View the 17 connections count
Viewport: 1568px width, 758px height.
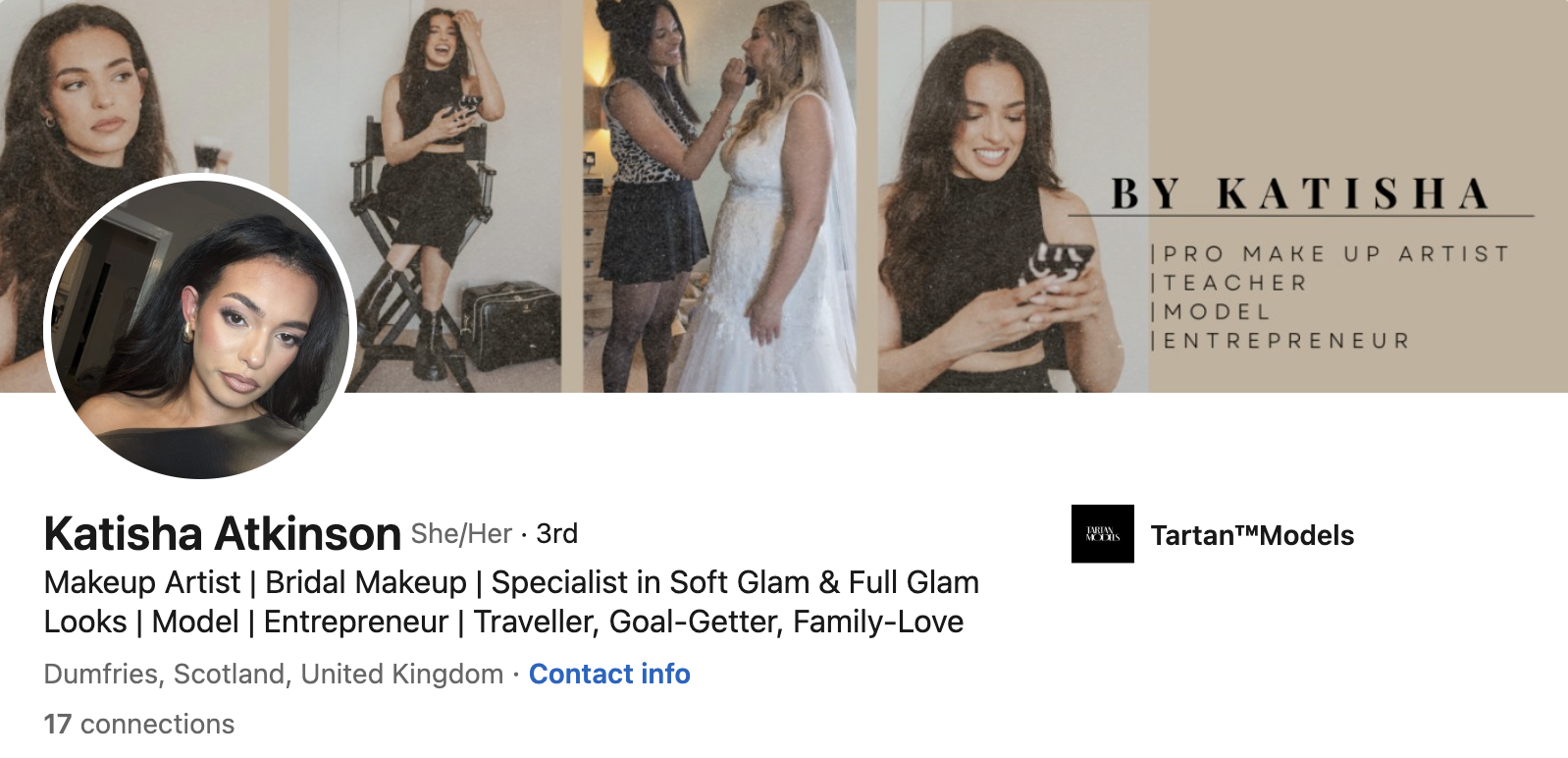[x=139, y=724]
